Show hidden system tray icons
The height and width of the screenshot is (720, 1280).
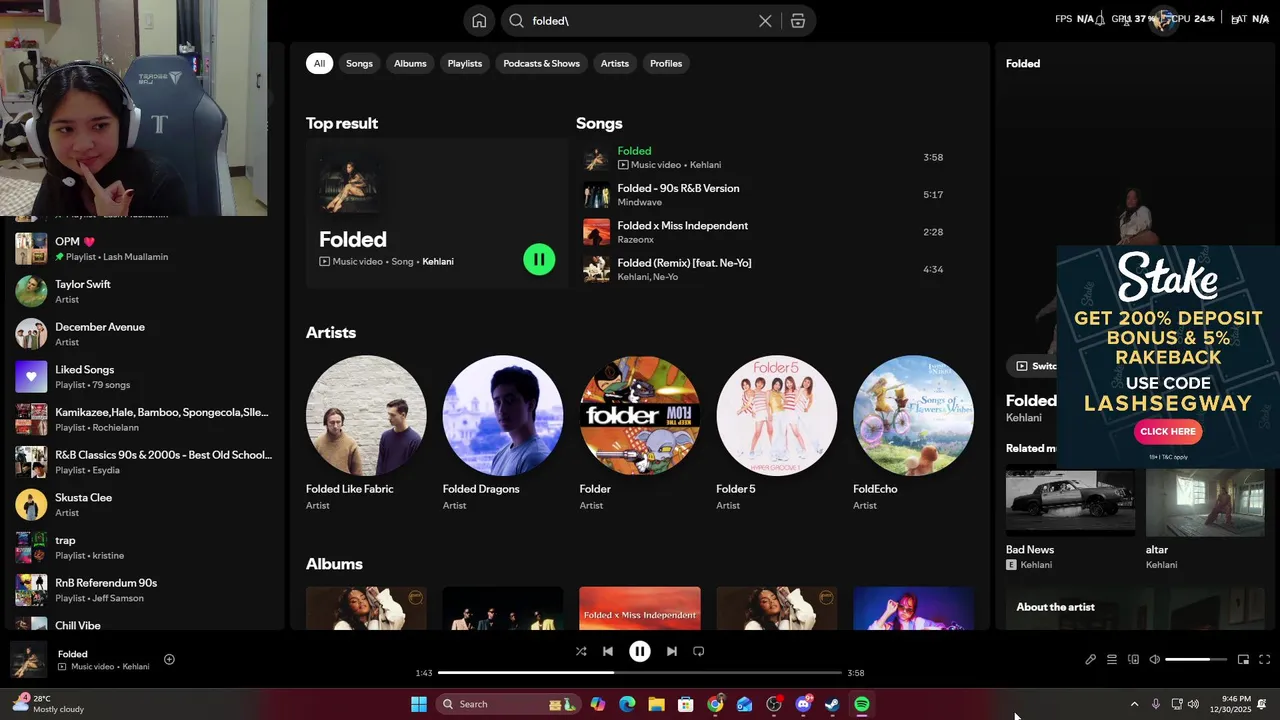(1134, 704)
